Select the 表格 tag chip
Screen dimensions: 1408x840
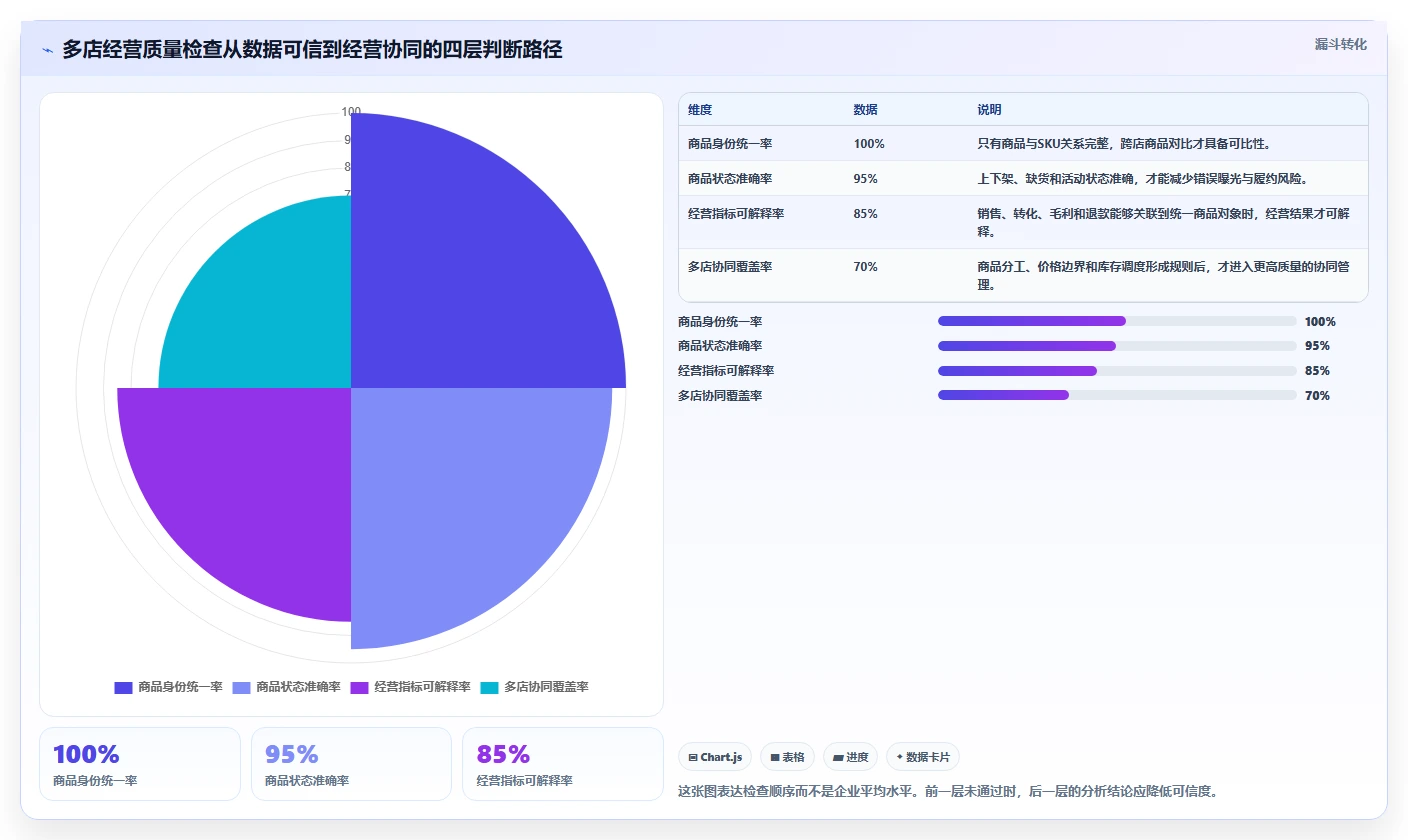[x=788, y=757]
